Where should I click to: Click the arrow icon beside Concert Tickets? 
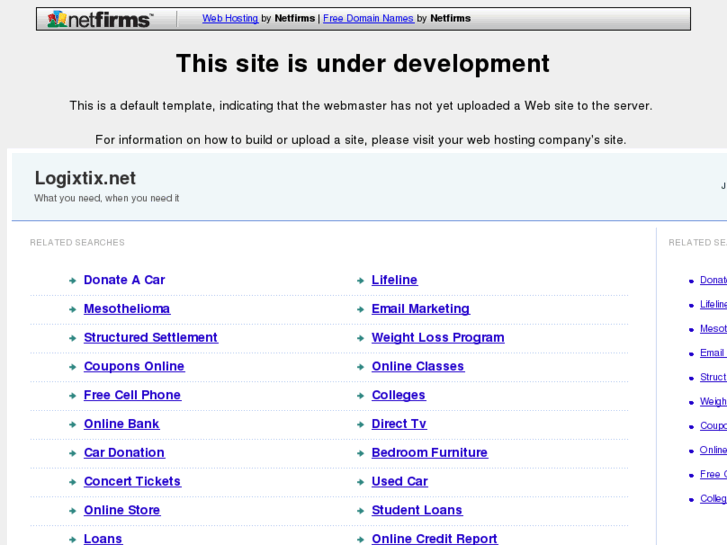click(x=72, y=482)
